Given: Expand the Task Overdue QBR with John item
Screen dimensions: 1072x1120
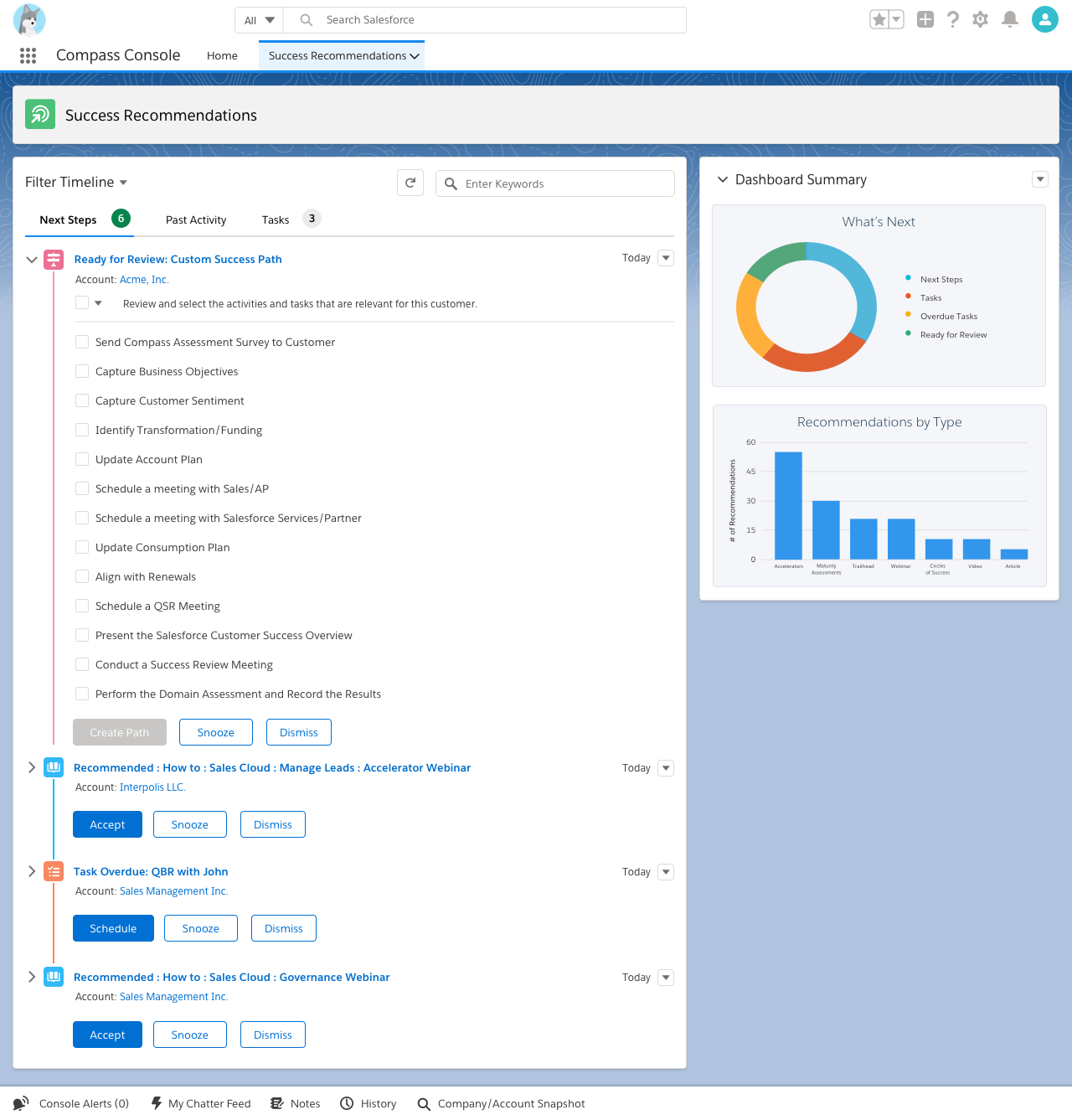Looking at the screenshot, I should [32, 871].
